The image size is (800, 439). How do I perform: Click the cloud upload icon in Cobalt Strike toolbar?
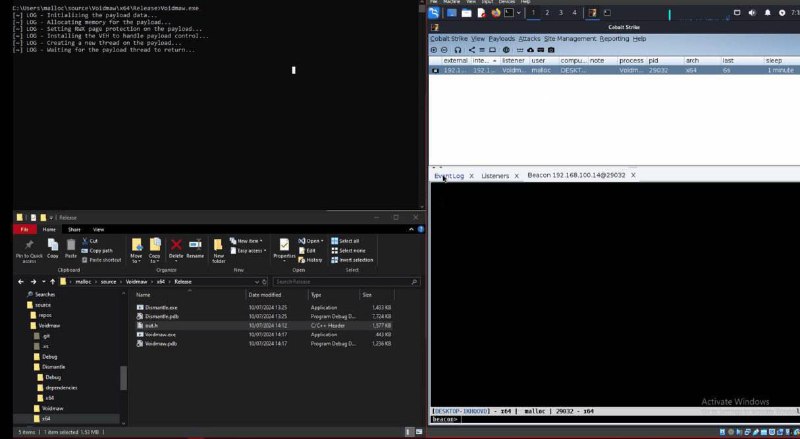point(530,50)
